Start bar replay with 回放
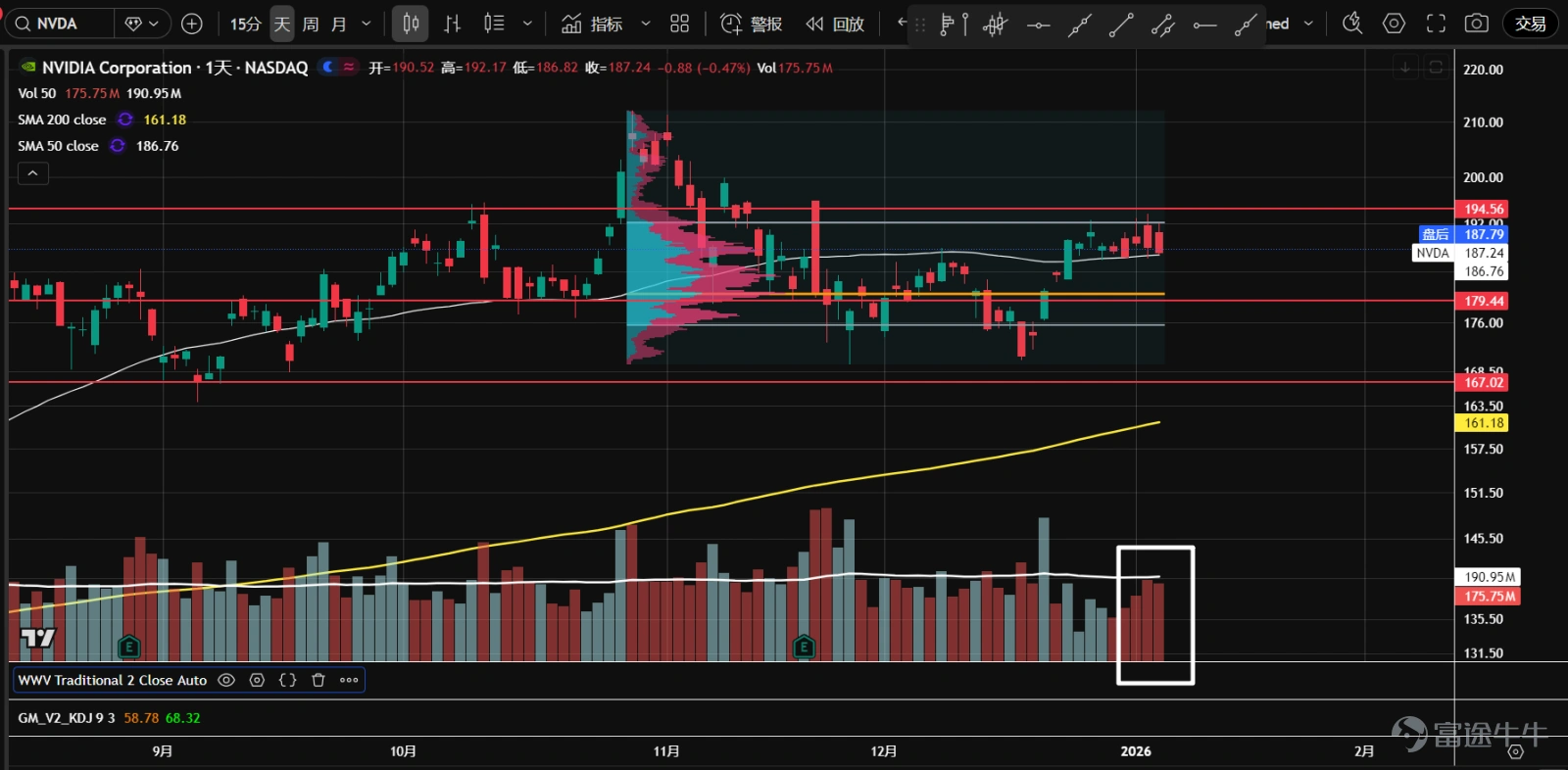The width and height of the screenshot is (1568, 770). [835, 24]
